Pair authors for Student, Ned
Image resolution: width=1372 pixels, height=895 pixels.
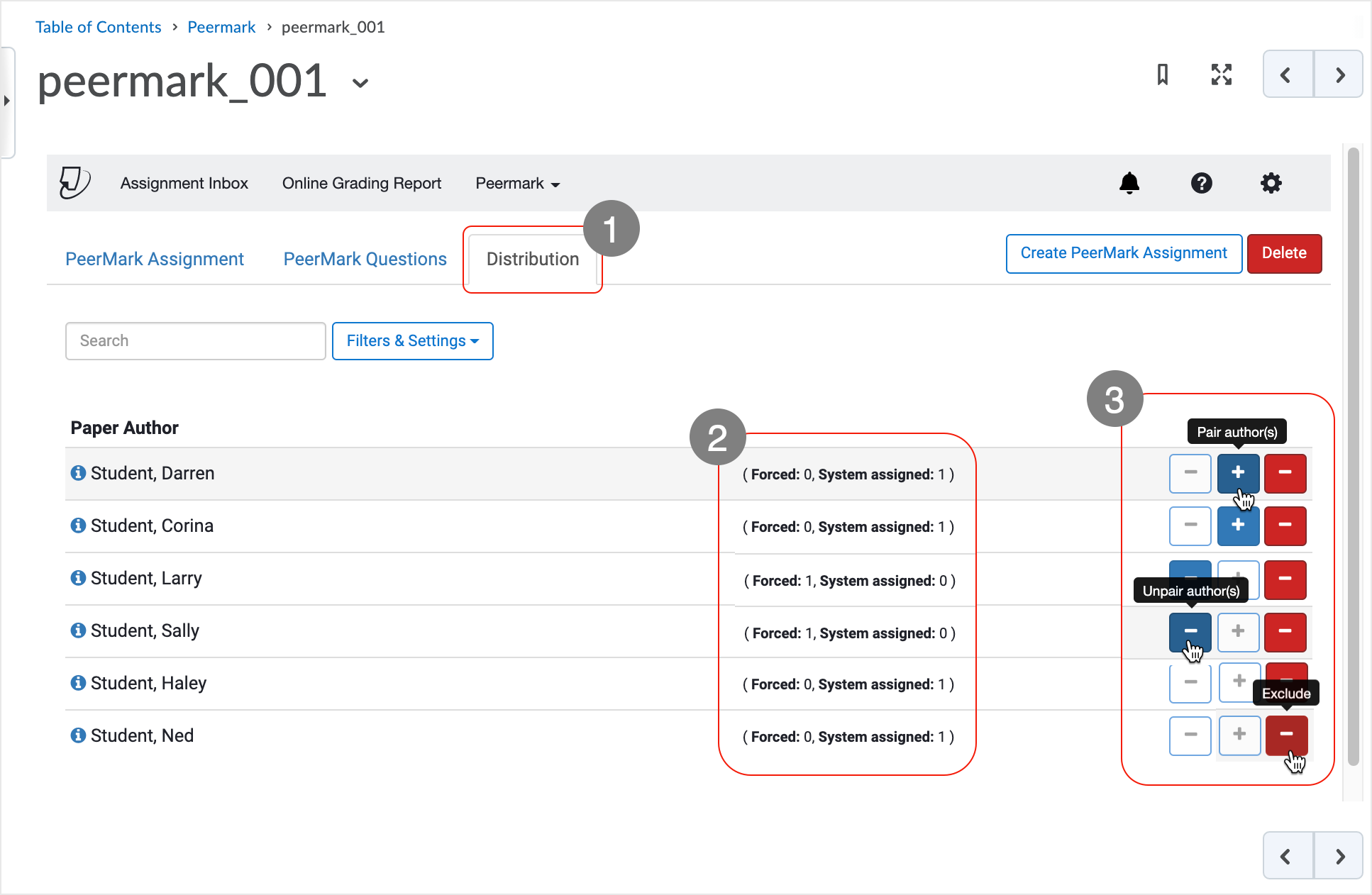click(1239, 735)
